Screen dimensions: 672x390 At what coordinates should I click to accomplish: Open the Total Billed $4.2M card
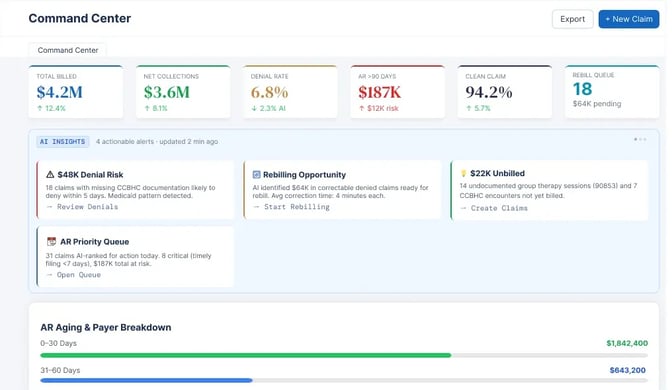pos(76,92)
